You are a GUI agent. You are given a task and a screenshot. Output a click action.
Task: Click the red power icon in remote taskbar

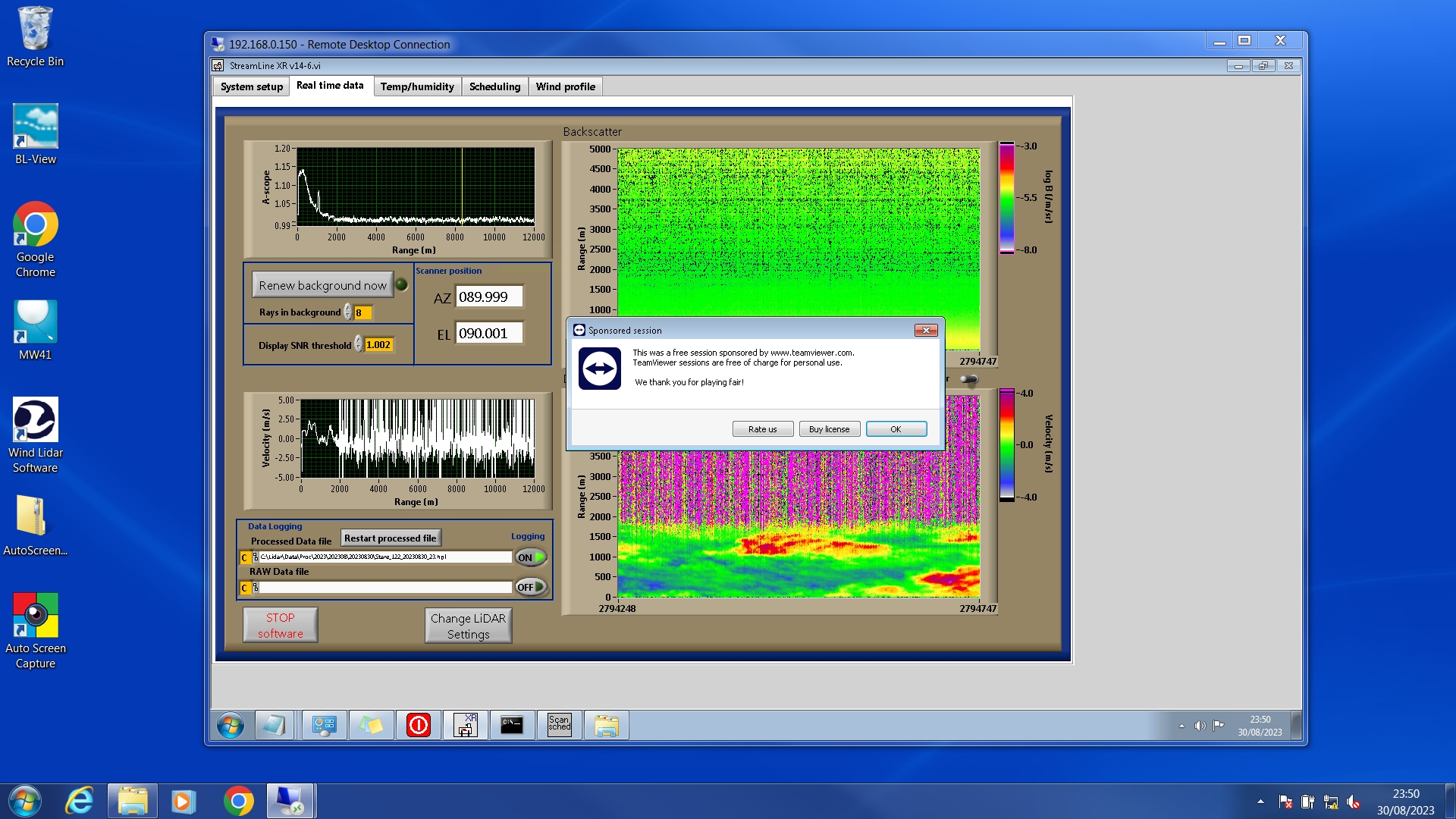(x=418, y=726)
